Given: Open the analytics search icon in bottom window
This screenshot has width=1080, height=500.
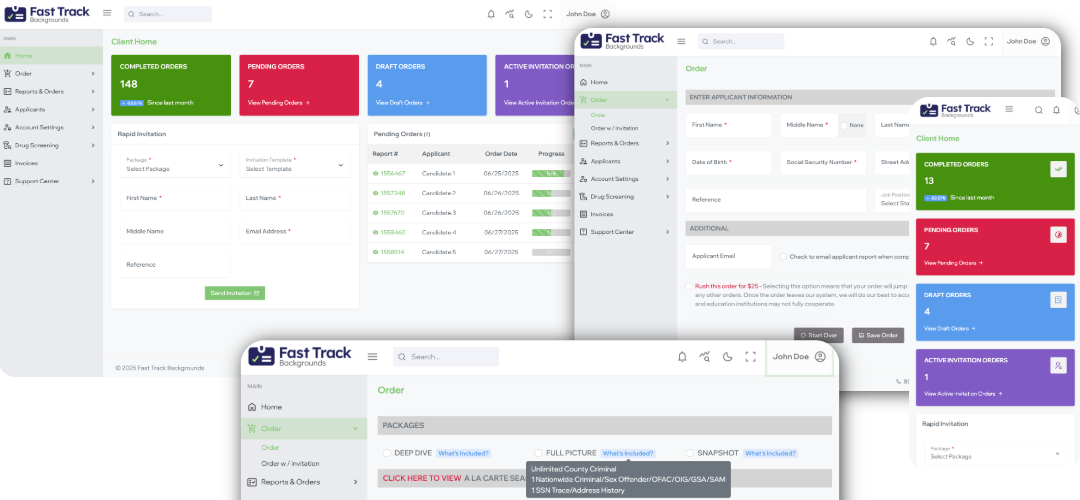Looking at the screenshot, I should [704, 357].
